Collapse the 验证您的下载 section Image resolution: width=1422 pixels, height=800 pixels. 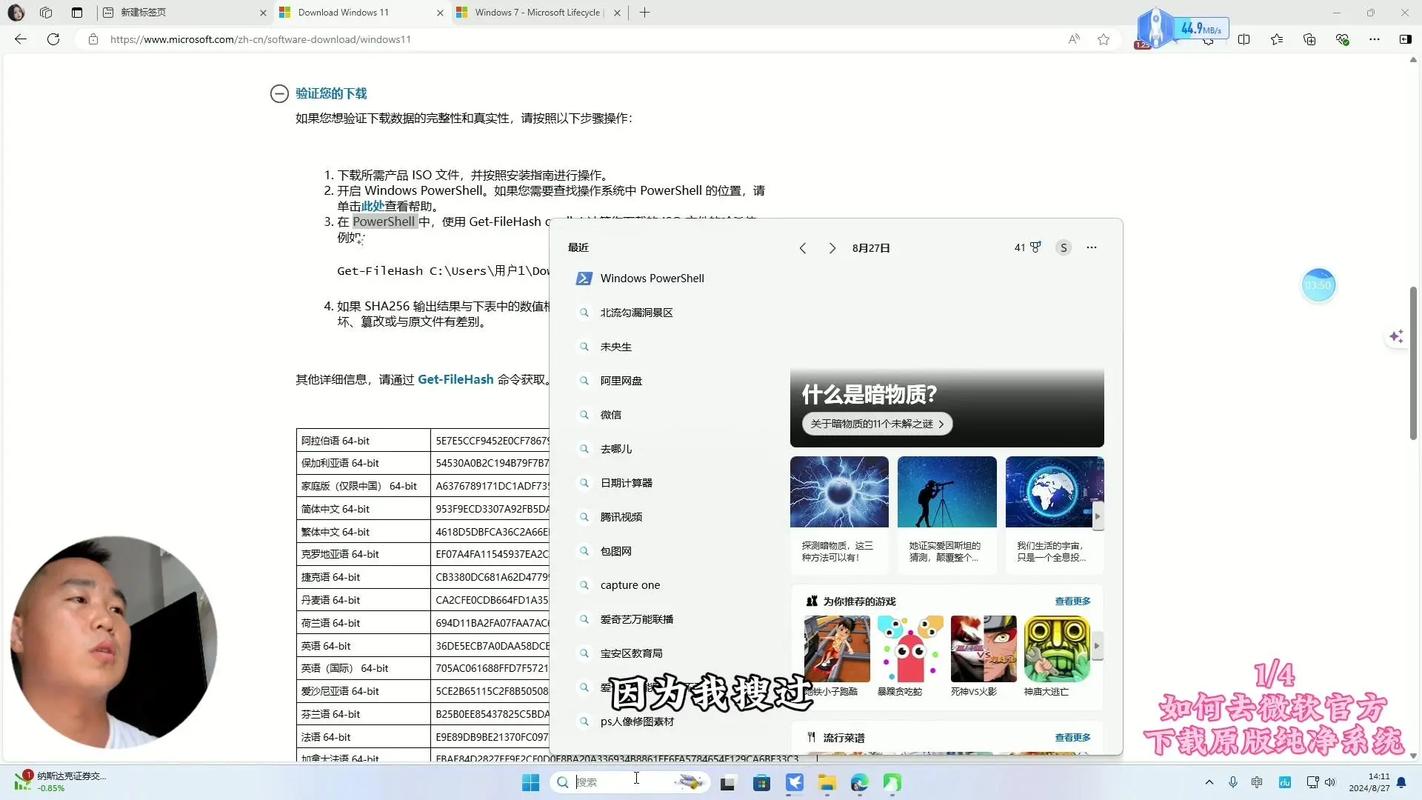[279, 93]
